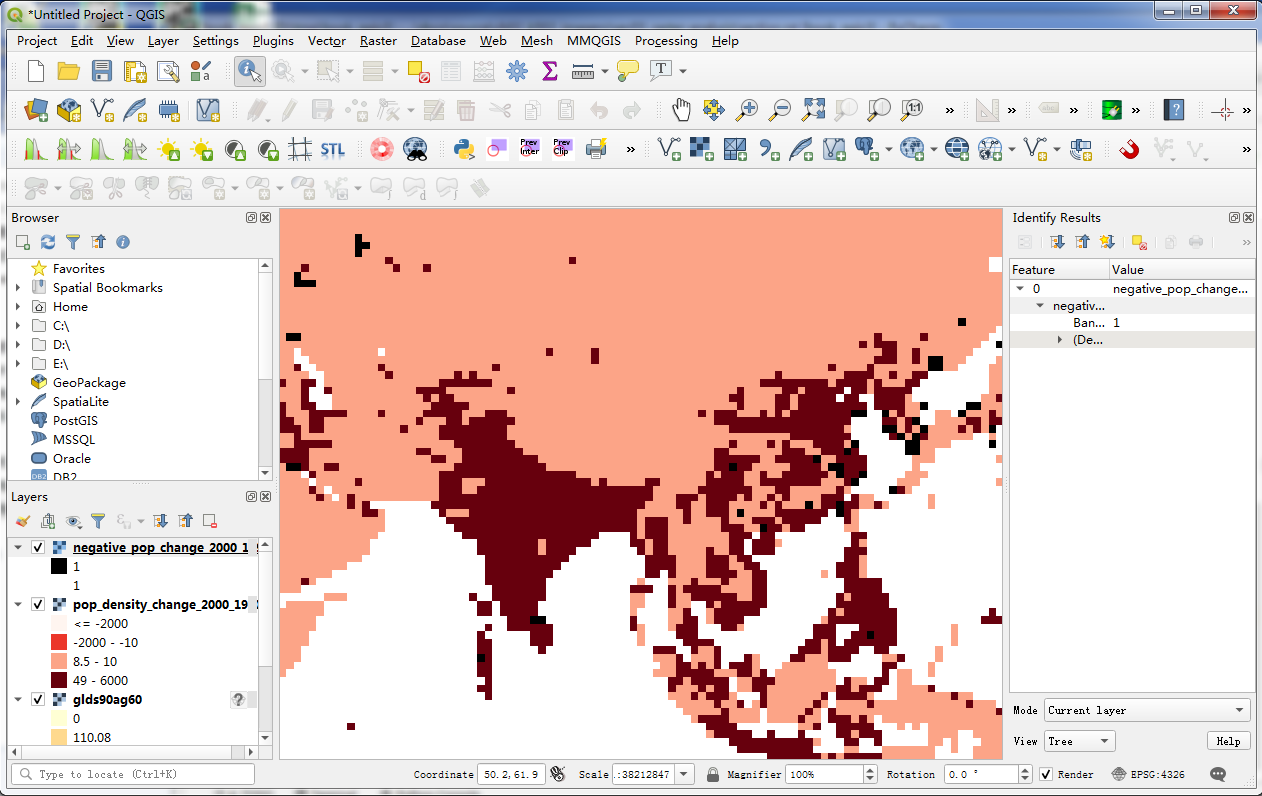The height and width of the screenshot is (796, 1262).
Task: Filter the Browser panel with the funnel icon
Action: pos(73,242)
